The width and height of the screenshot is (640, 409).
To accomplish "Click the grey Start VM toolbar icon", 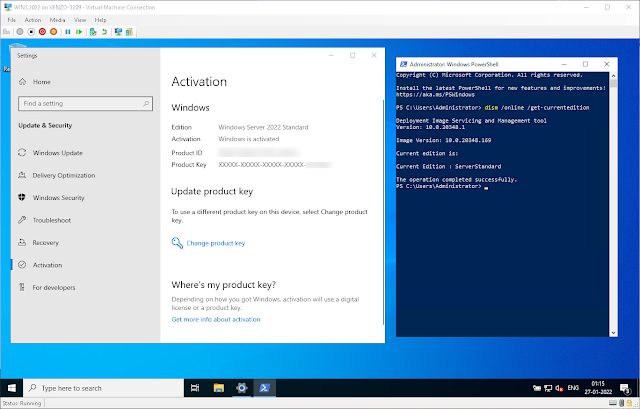I will tap(20, 31).
